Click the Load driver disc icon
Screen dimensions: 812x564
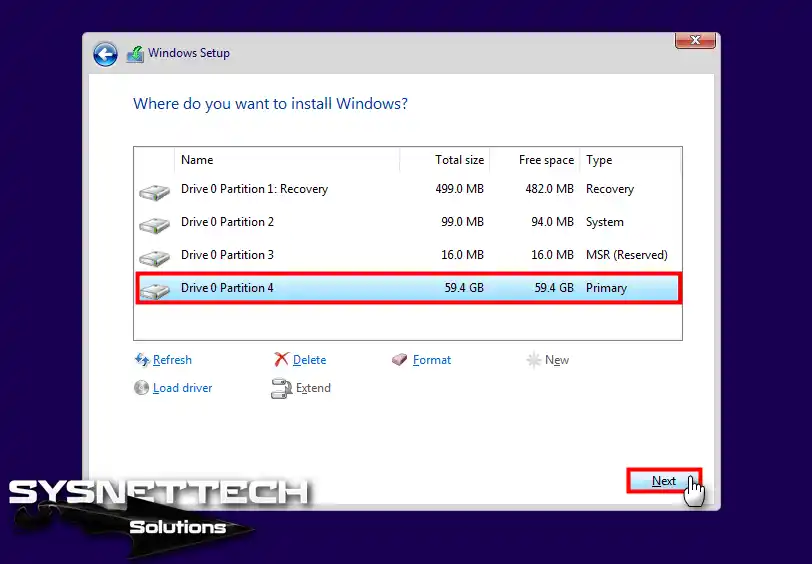[141, 388]
